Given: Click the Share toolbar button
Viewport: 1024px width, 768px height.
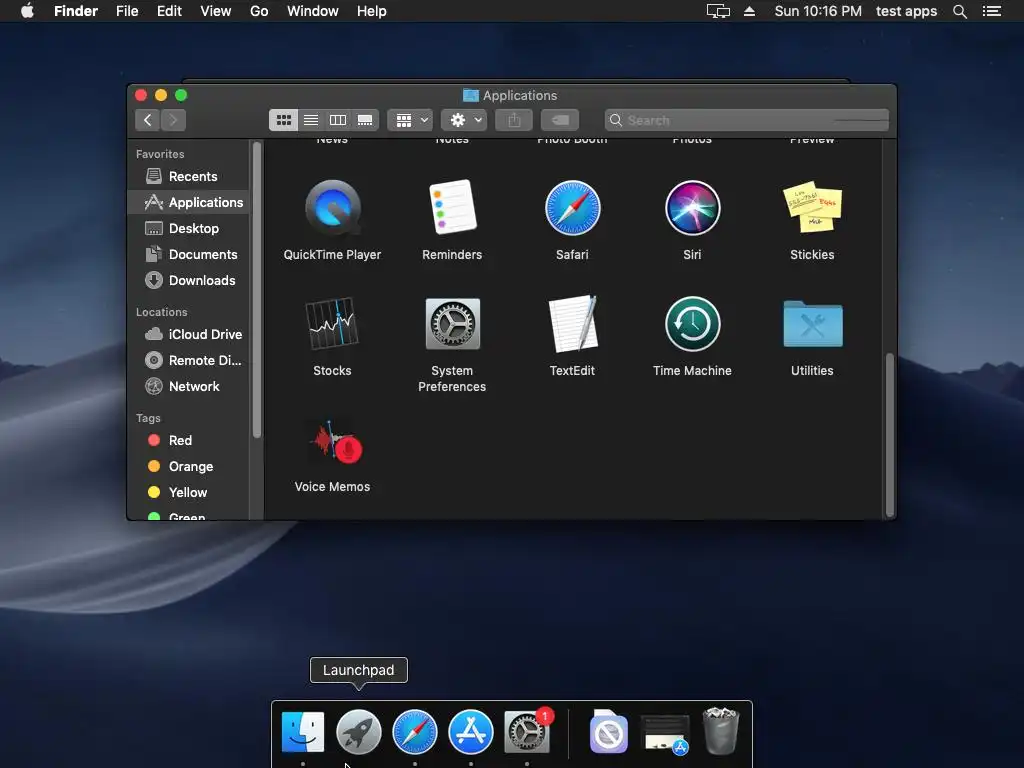Looking at the screenshot, I should [514, 120].
